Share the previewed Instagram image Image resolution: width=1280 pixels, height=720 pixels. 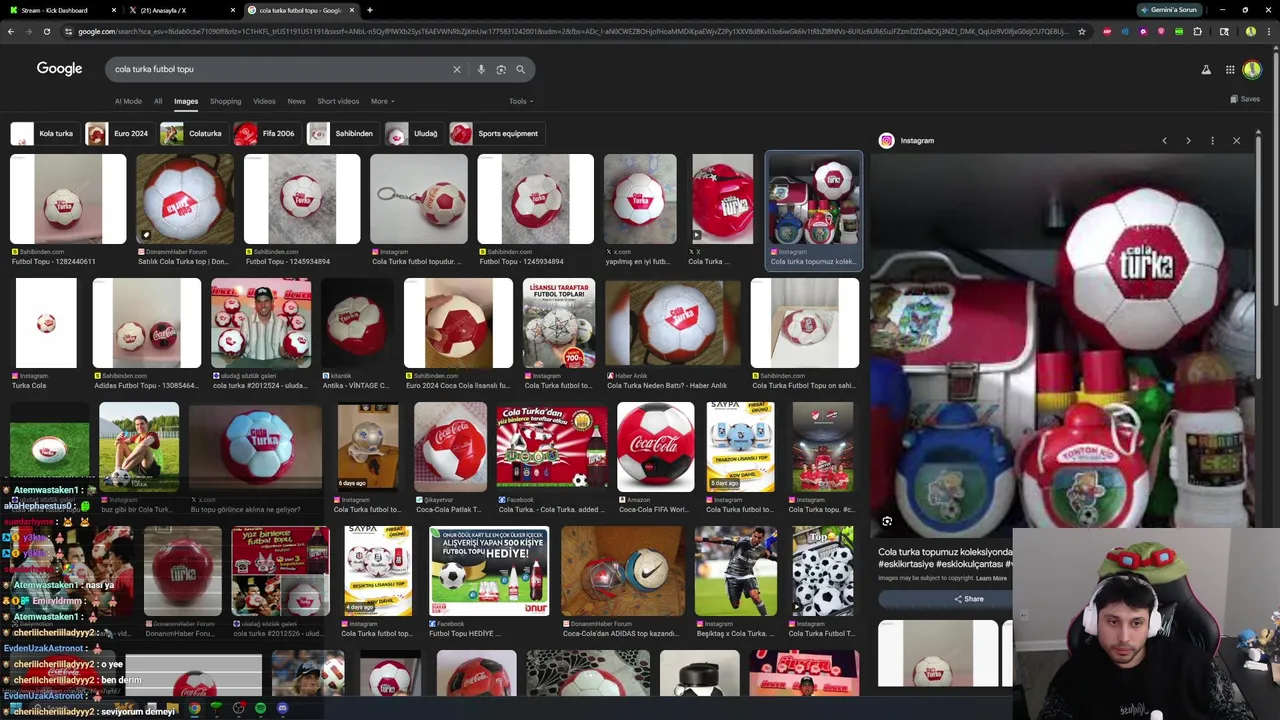968,599
